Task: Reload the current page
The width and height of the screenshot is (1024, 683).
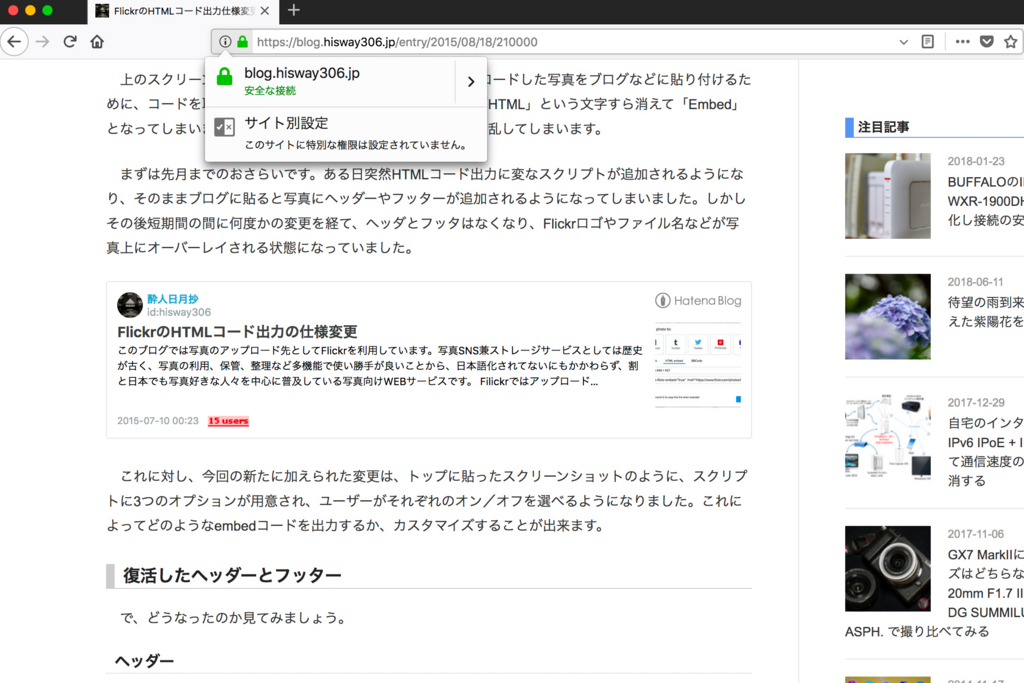Action: tap(70, 42)
